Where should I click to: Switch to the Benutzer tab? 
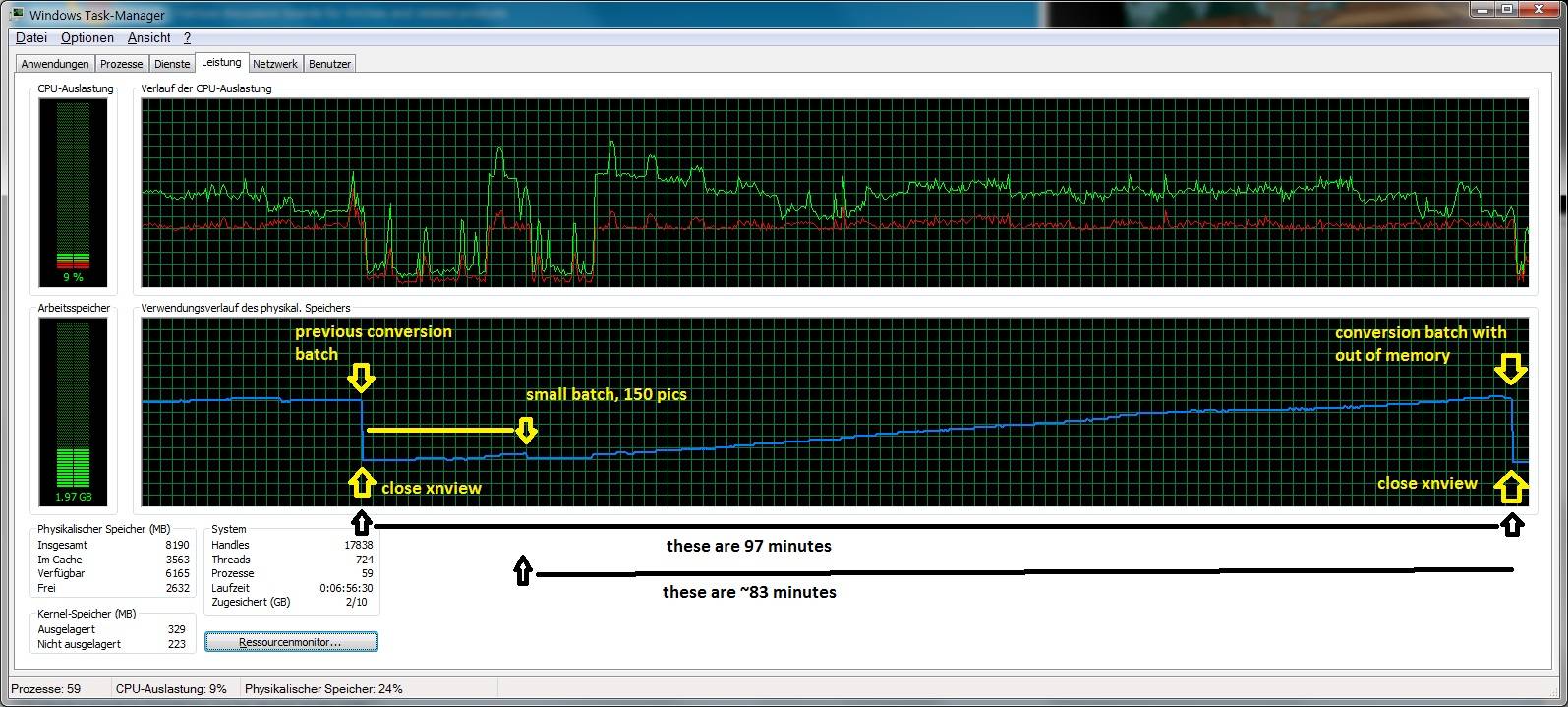pyautogui.click(x=329, y=64)
